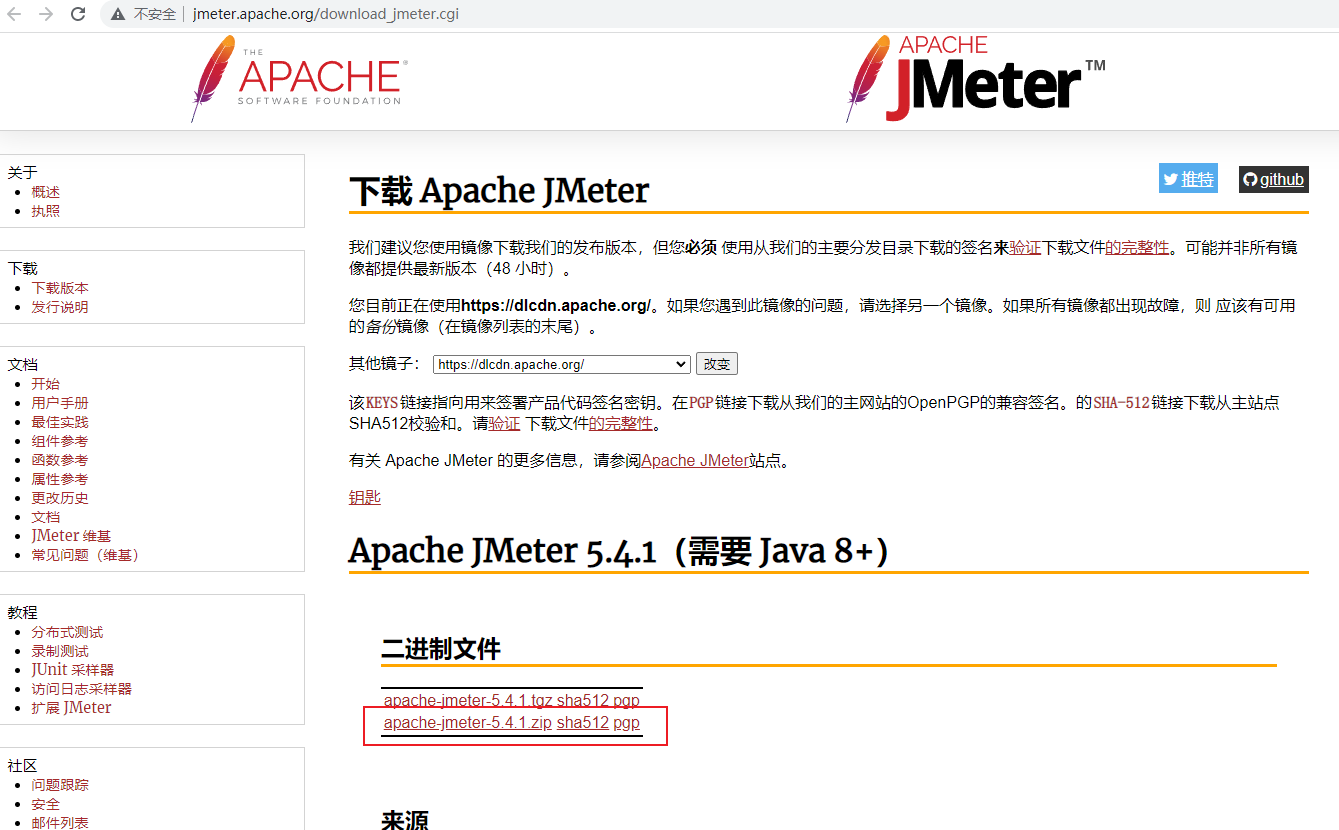Open 常见问题（维基）link

click(x=86, y=555)
